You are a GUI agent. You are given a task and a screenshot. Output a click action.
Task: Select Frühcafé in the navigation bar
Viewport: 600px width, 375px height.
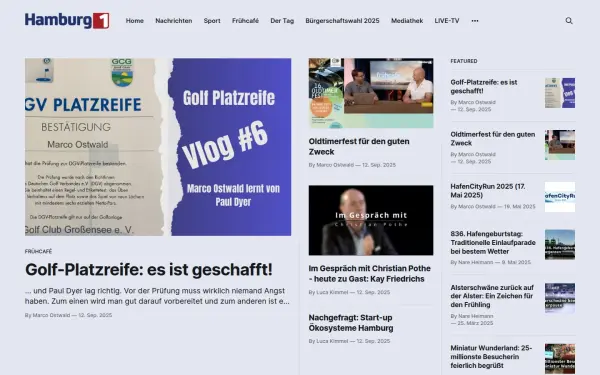(245, 21)
